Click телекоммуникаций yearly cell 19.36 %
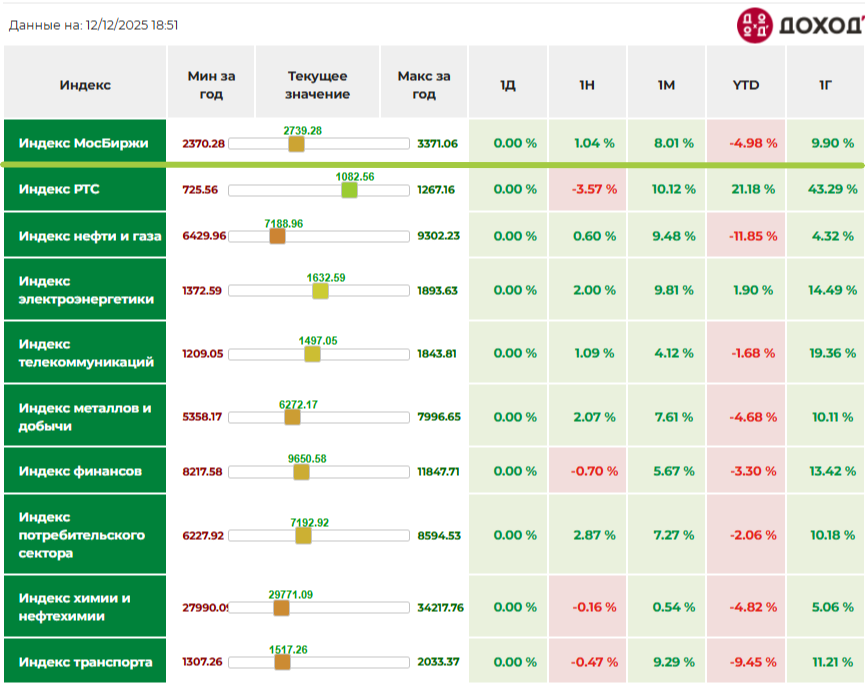 point(825,353)
